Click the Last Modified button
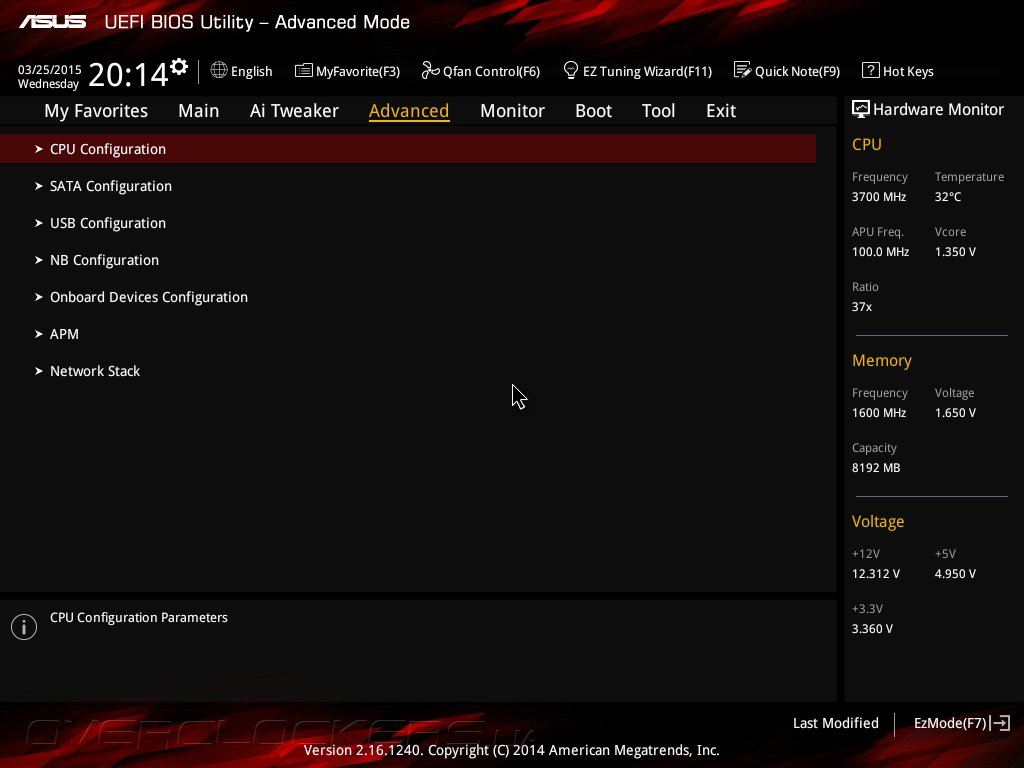This screenshot has height=768, width=1024. pos(835,723)
